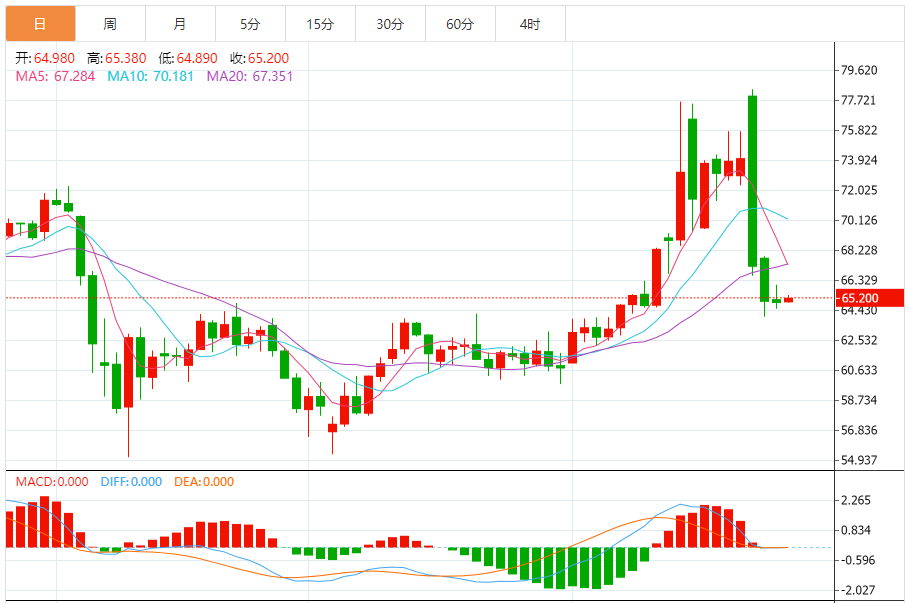This screenshot has width=909, height=603.
Task: Click the 68.228 price axis label
Action: coord(859,250)
